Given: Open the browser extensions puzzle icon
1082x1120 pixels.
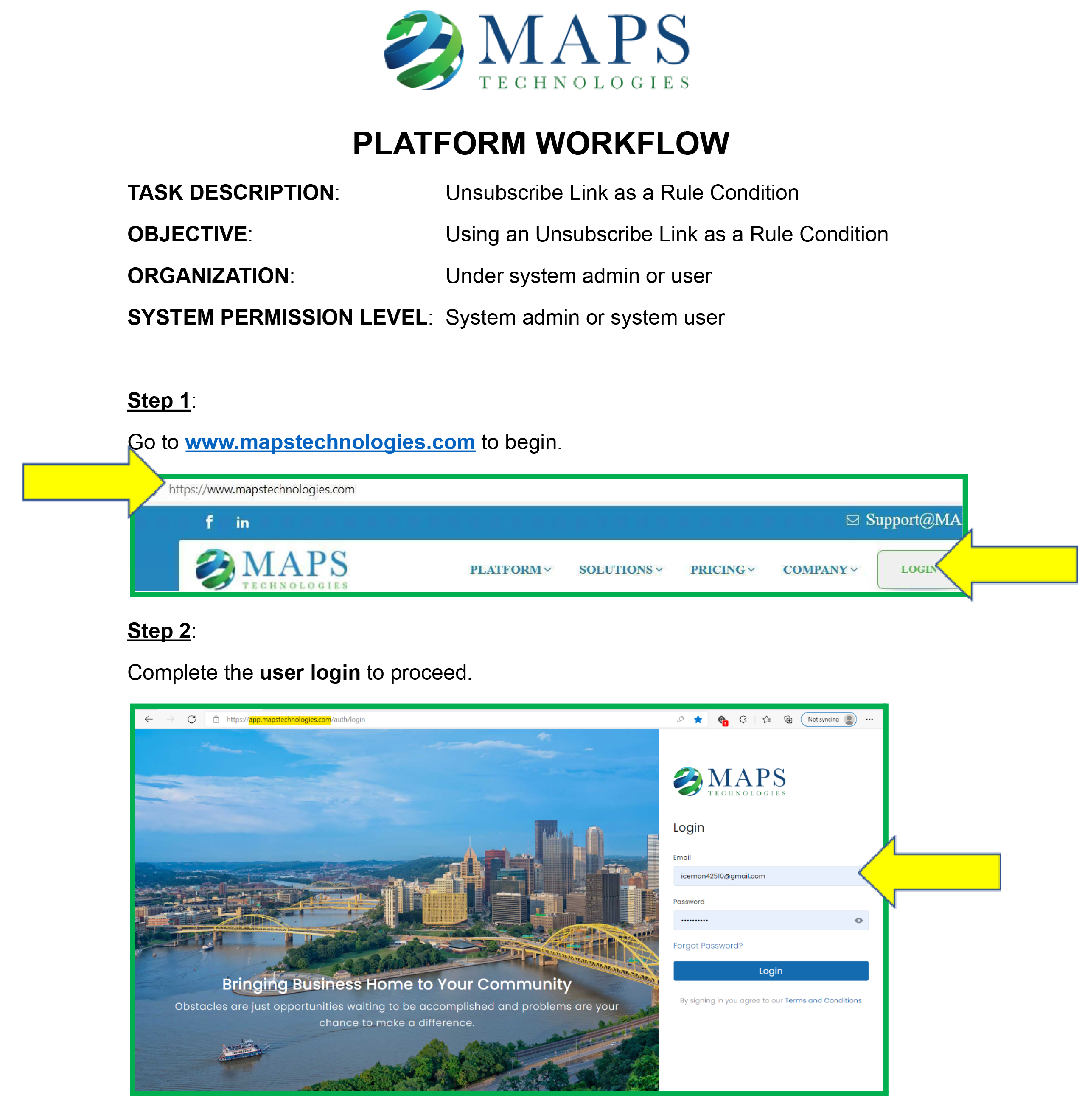Looking at the screenshot, I should 743,720.
